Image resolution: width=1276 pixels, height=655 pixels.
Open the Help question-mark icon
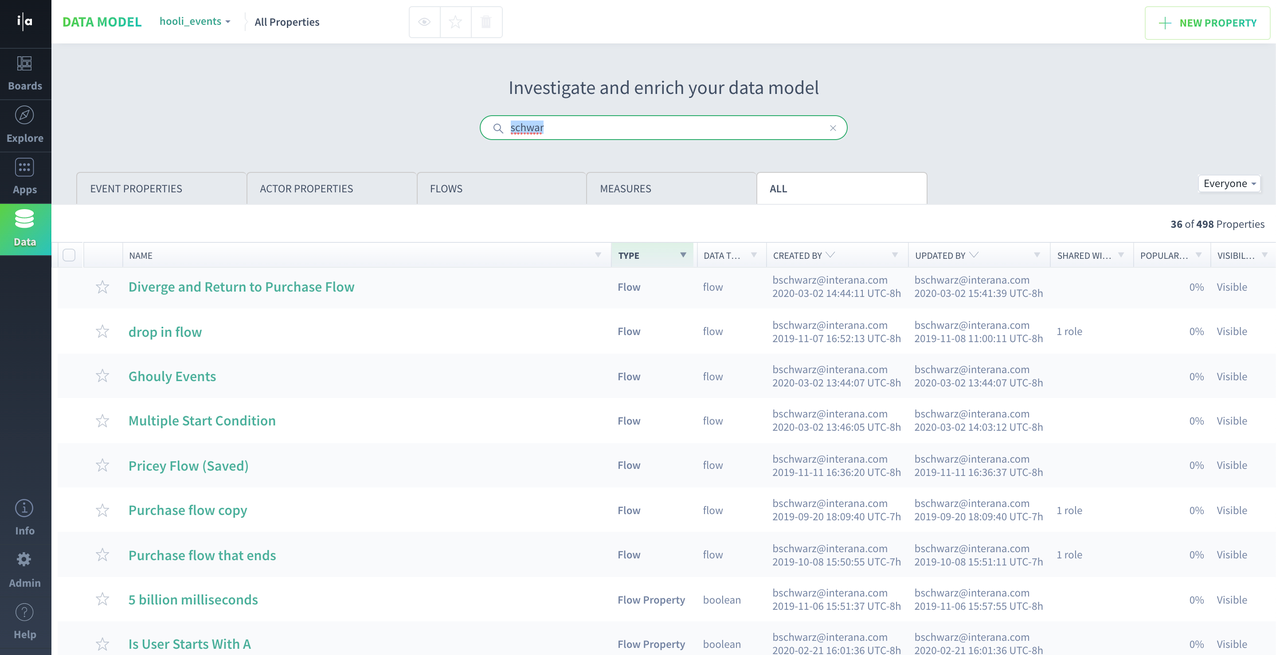(25, 612)
